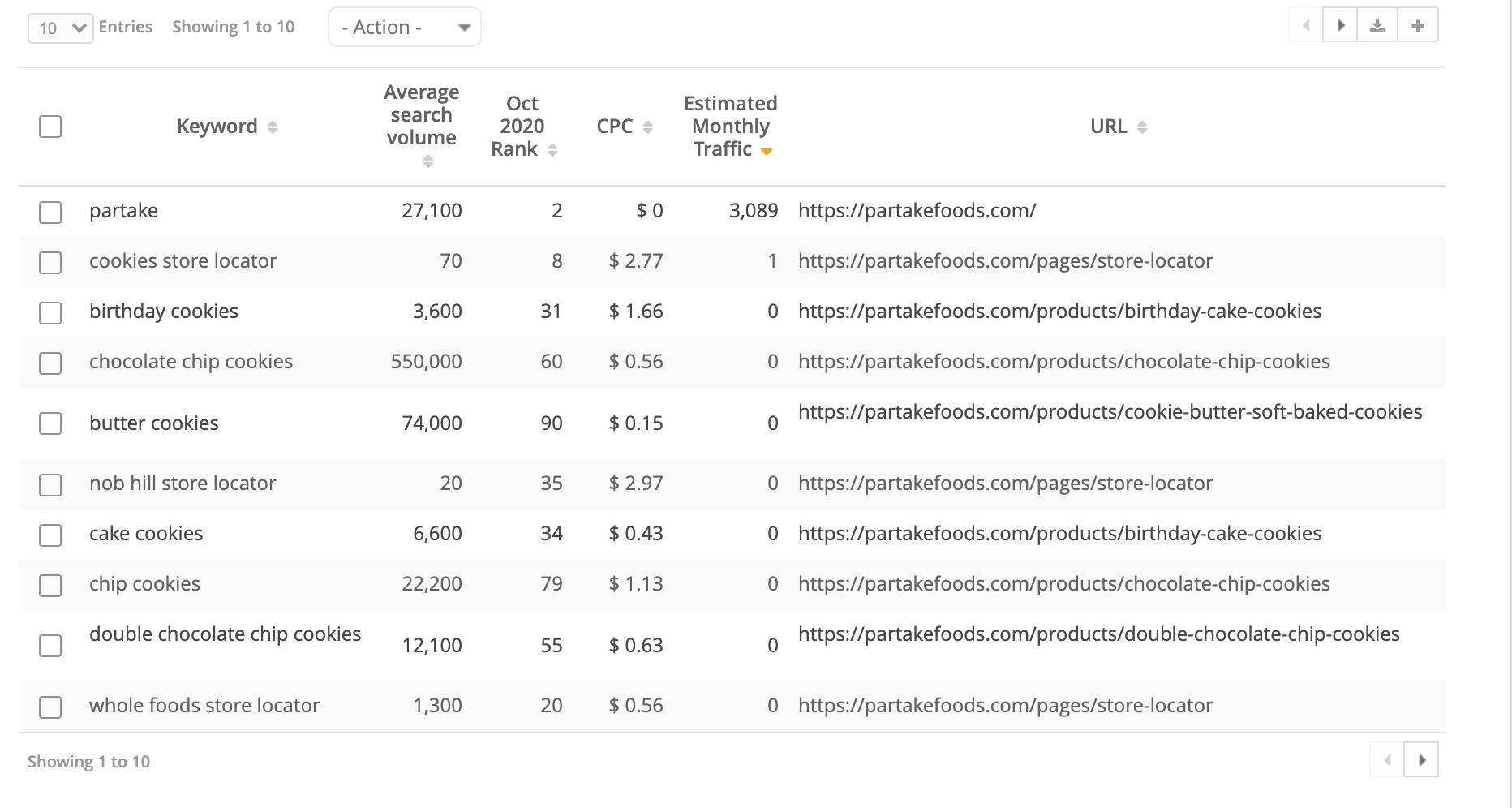
Task: Toggle the select-all header checkbox
Action: 50,127
